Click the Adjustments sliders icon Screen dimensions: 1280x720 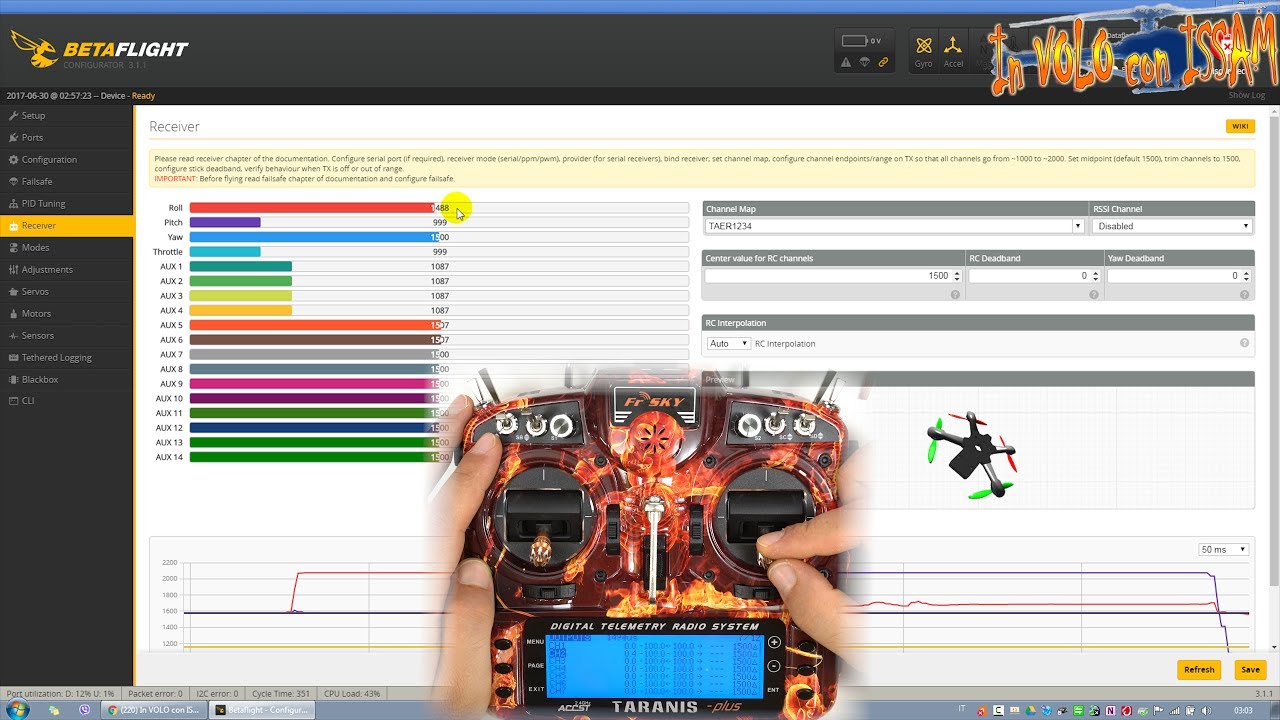click(x=13, y=269)
